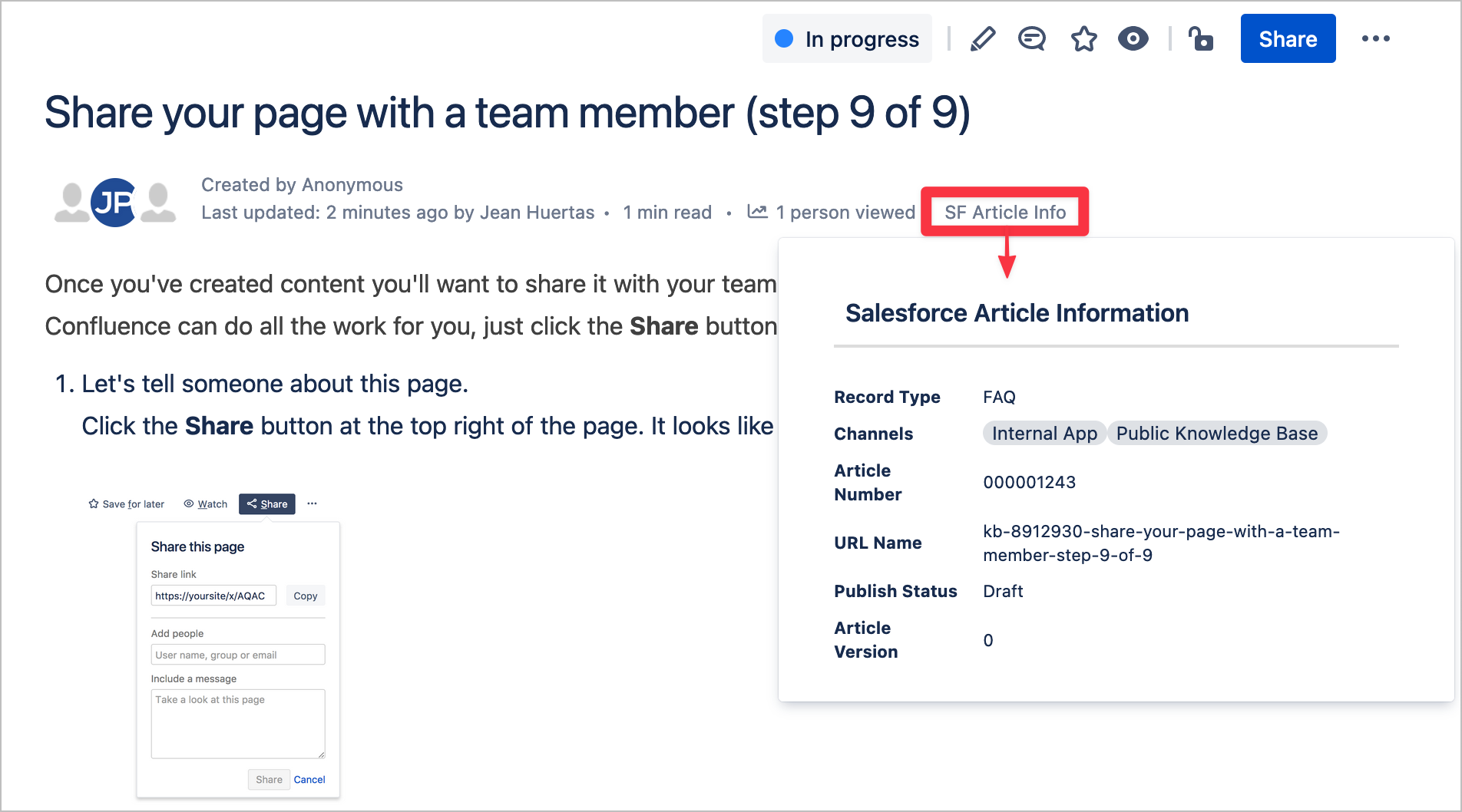This screenshot has width=1462, height=812.
Task: Open the page views analytics chart icon
Action: tap(757, 213)
